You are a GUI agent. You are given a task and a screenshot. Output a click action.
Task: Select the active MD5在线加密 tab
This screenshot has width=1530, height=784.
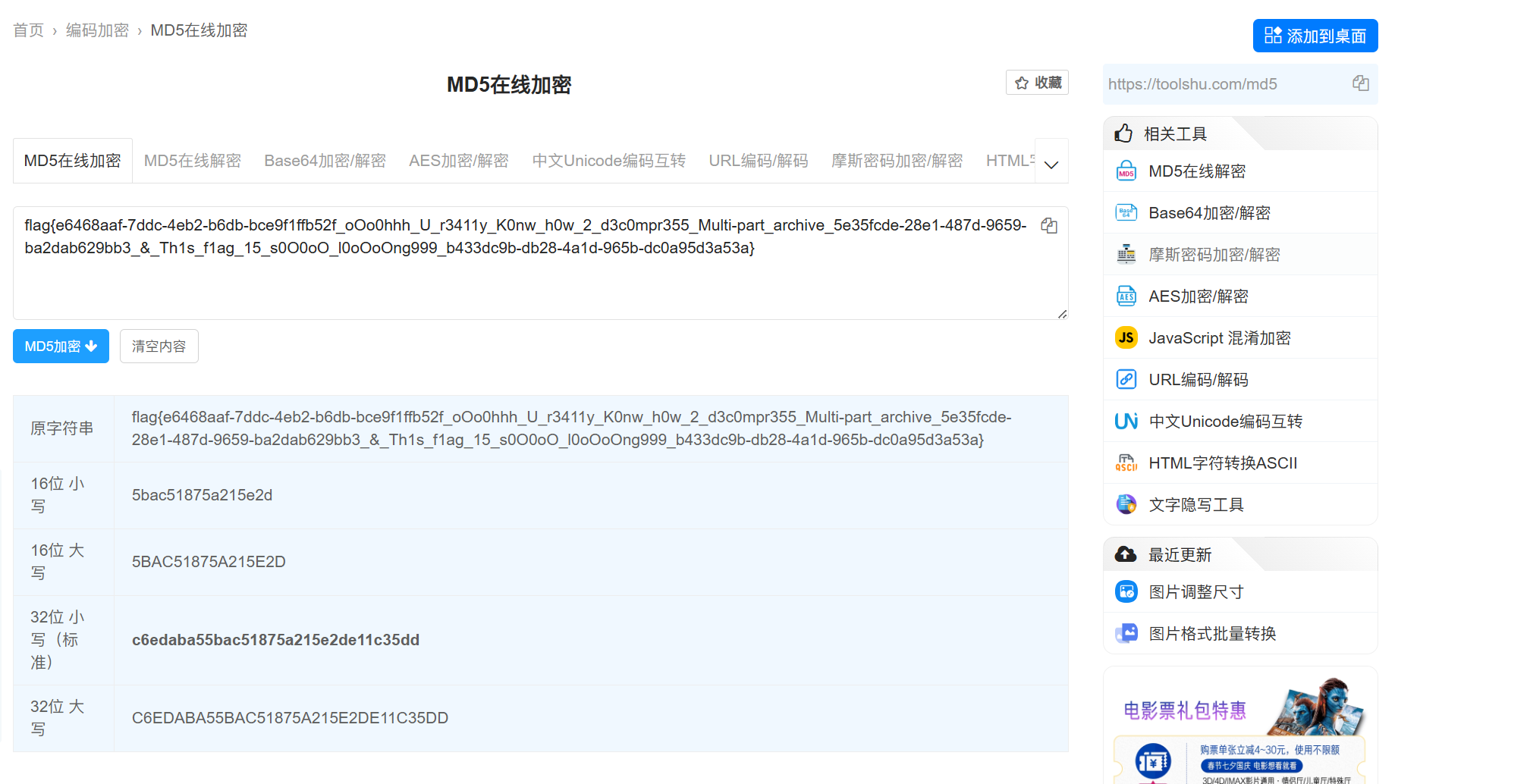point(73,161)
